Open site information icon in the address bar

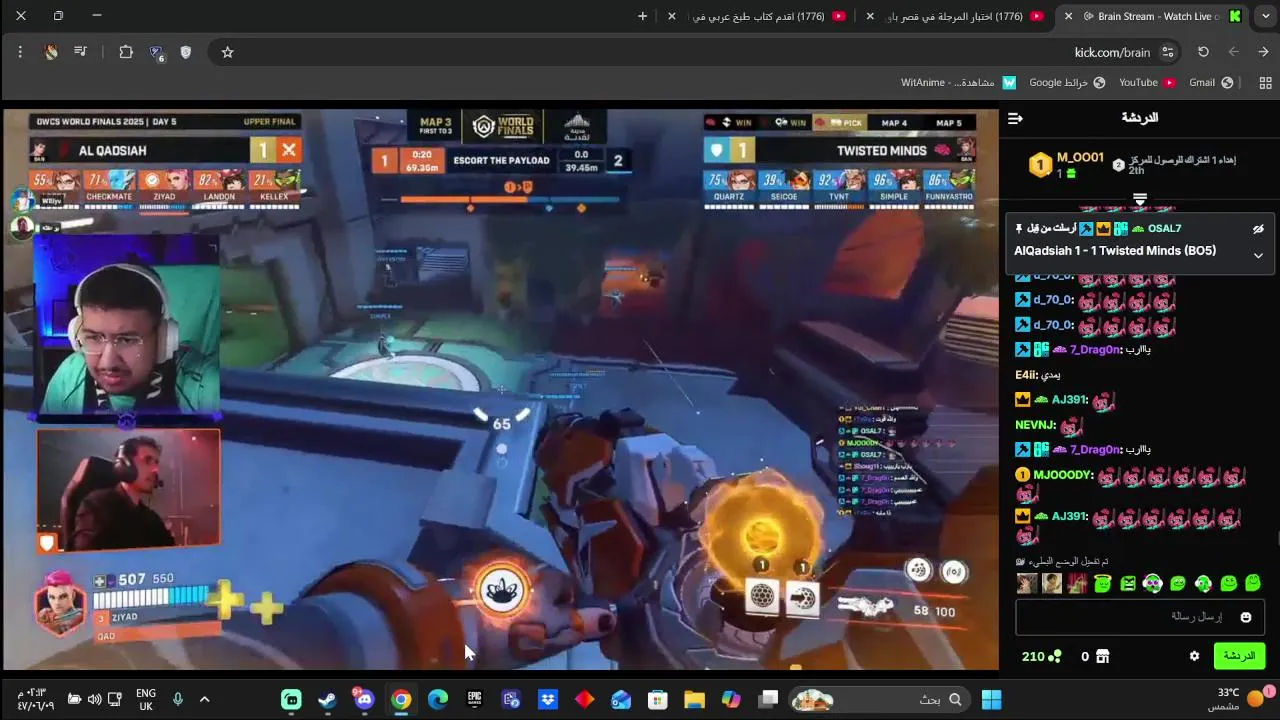pyautogui.click(x=1167, y=52)
